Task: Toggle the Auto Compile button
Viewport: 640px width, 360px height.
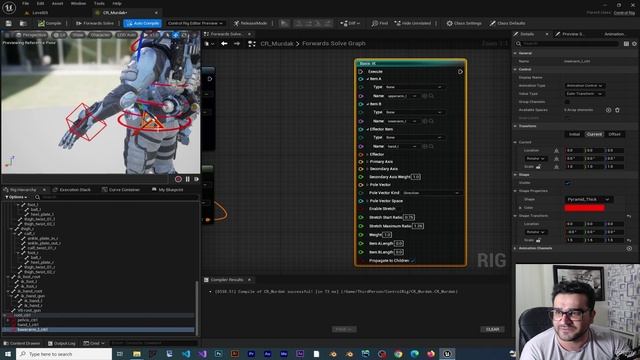Action: [x=142, y=23]
